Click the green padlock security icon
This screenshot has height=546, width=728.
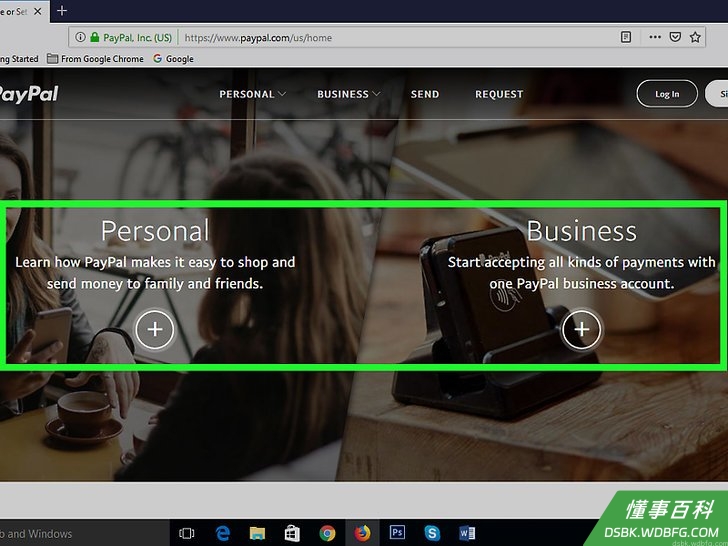(94, 37)
